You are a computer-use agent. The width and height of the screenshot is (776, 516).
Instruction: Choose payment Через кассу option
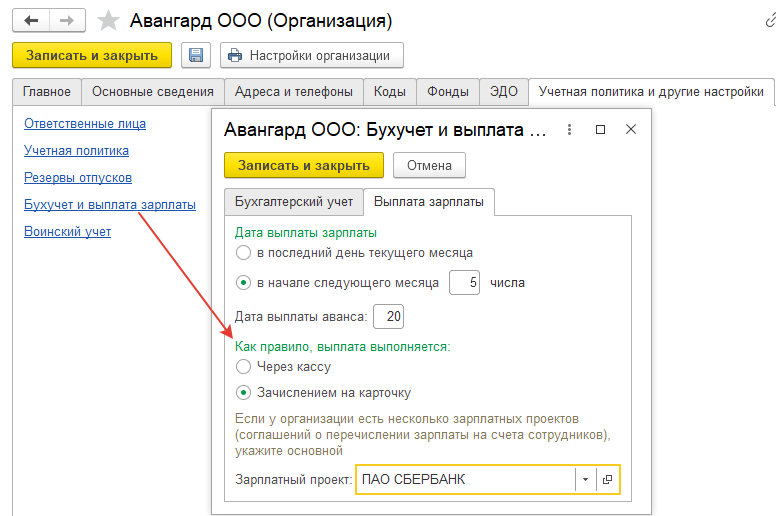[243, 367]
